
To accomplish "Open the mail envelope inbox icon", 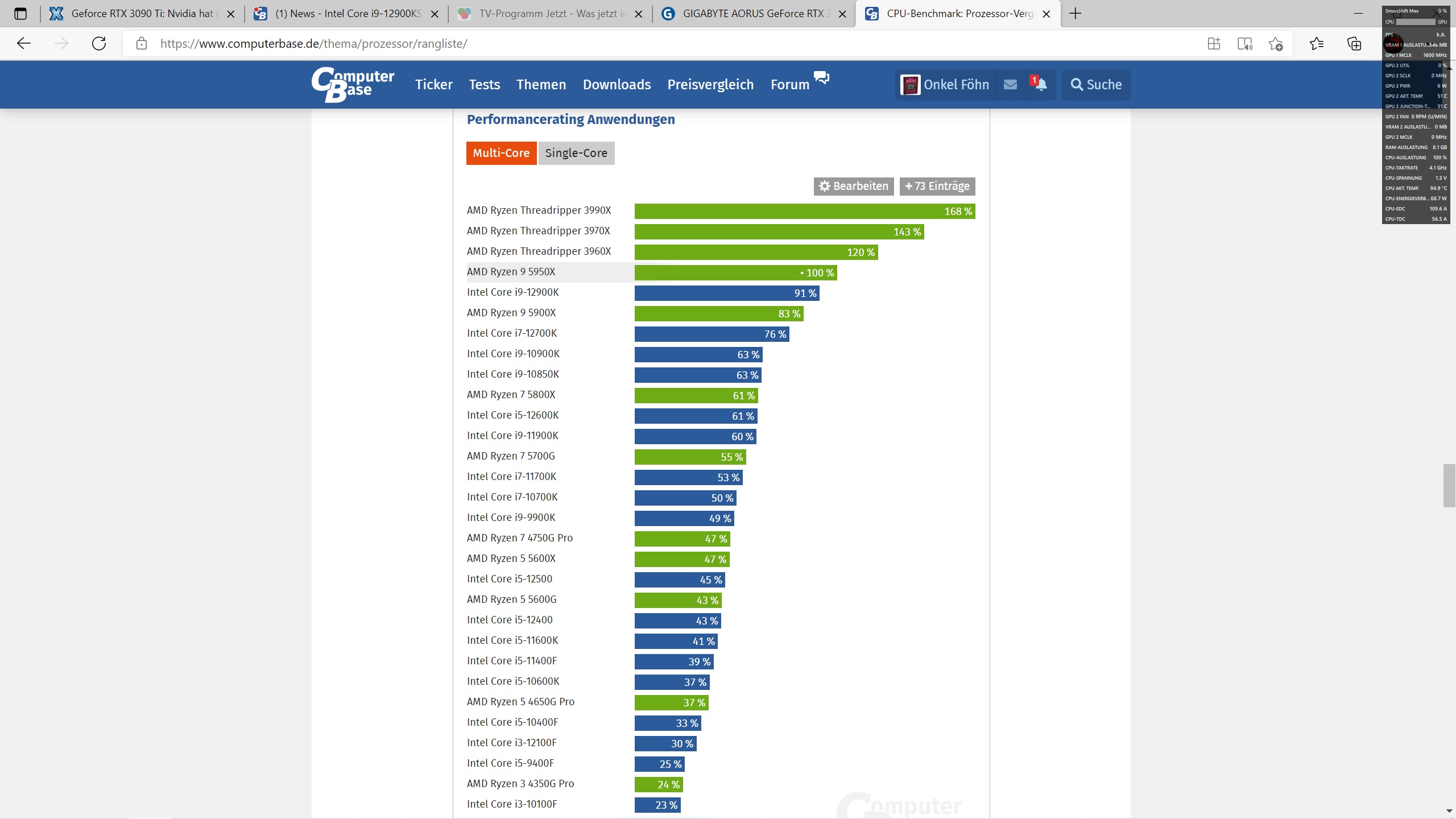I will click(1010, 85).
